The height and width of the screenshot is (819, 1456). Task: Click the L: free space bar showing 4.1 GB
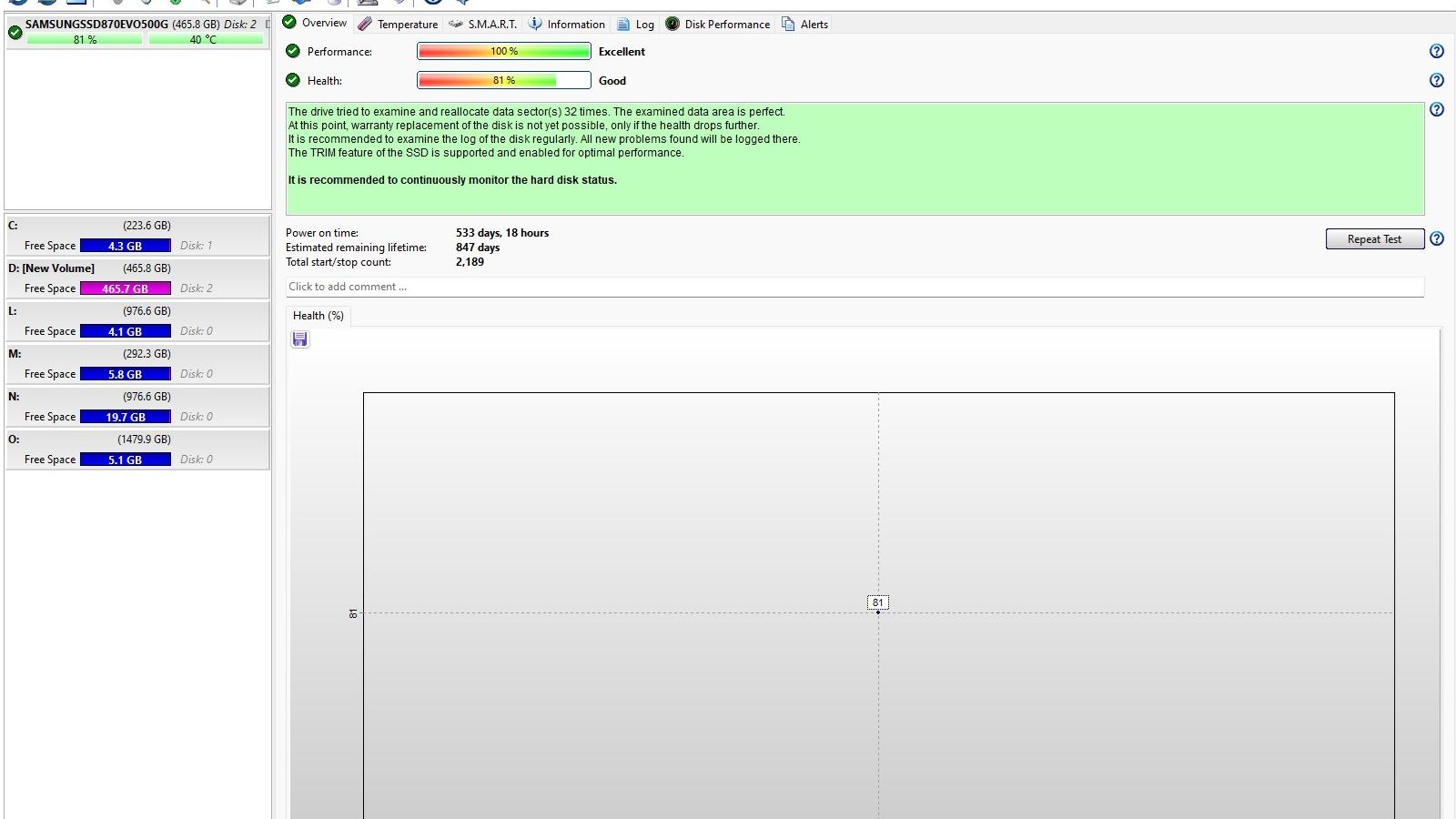[x=126, y=331]
